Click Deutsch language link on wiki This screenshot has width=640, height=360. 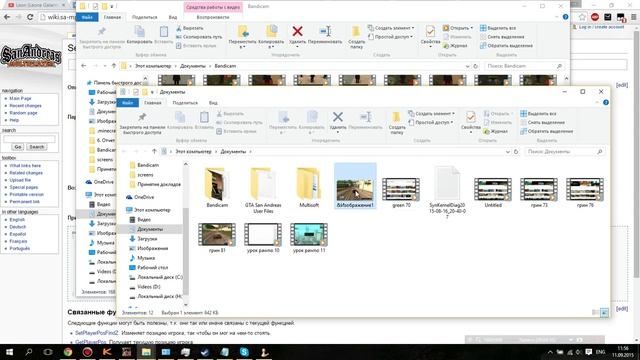(x=18, y=227)
